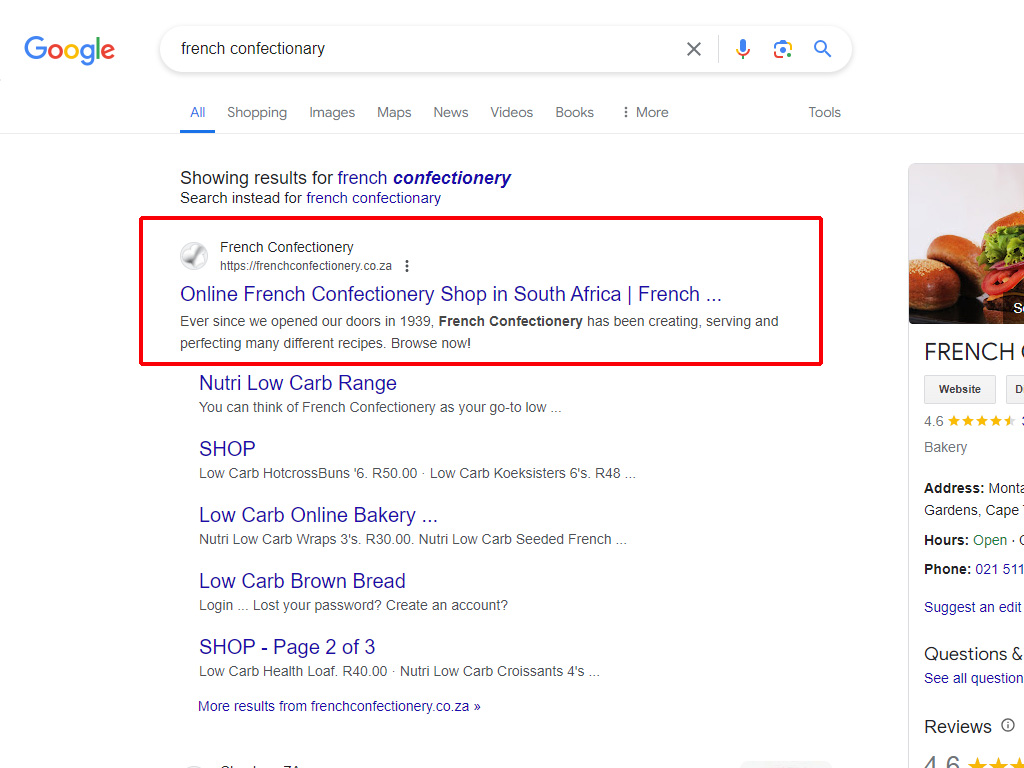The image size is (1024, 768).
Task: Switch to the Shopping tab
Action: [257, 112]
